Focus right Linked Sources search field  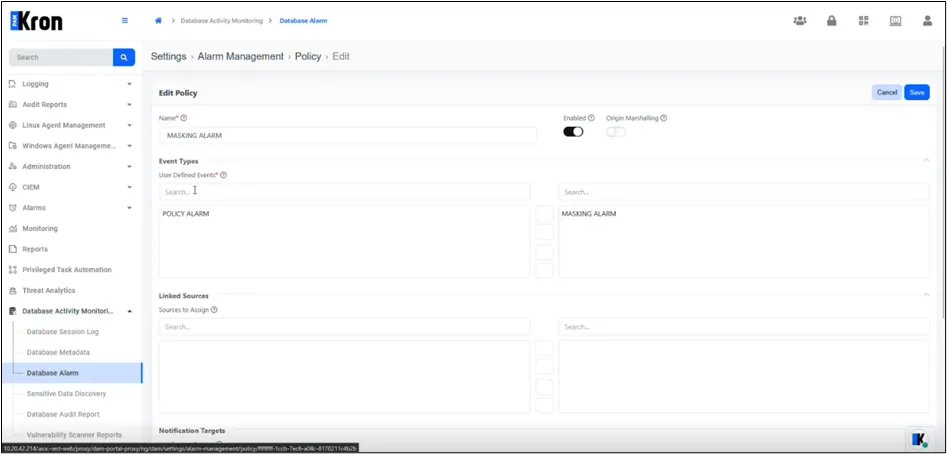tap(743, 327)
